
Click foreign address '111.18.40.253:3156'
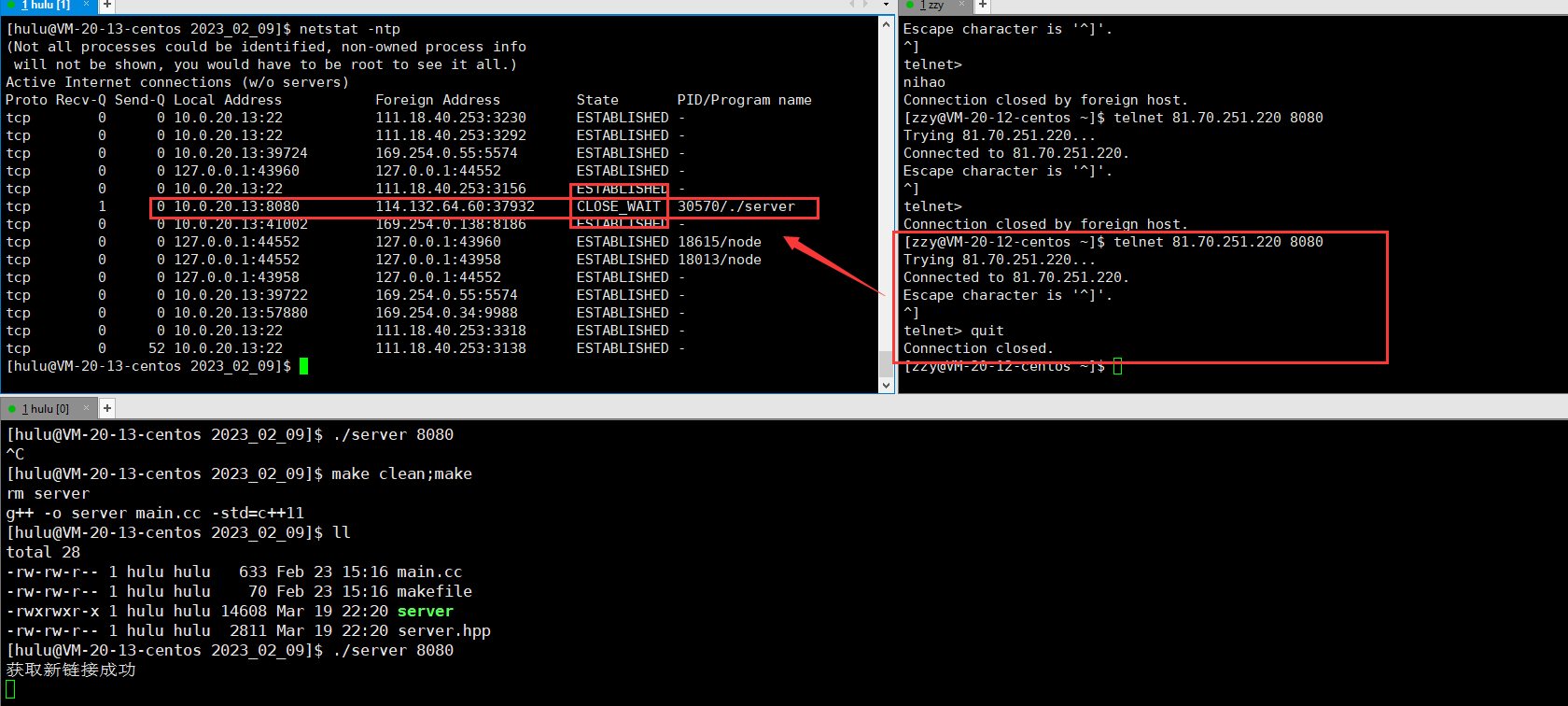pyautogui.click(x=451, y=189)
